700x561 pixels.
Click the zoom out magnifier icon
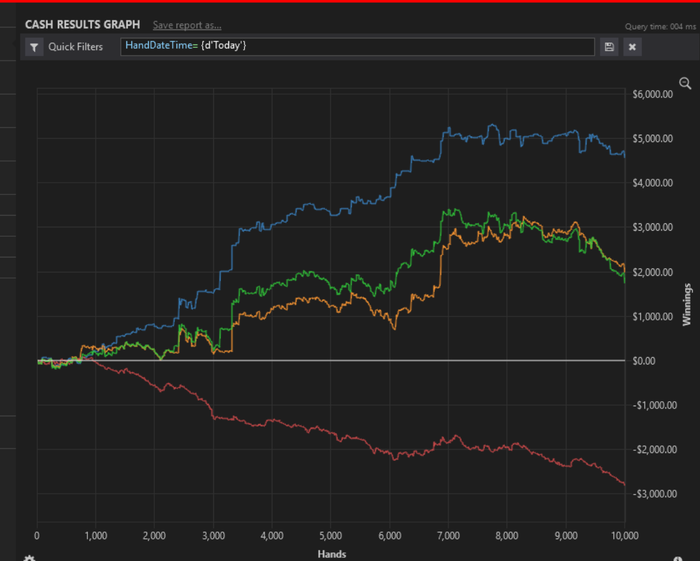685,83
